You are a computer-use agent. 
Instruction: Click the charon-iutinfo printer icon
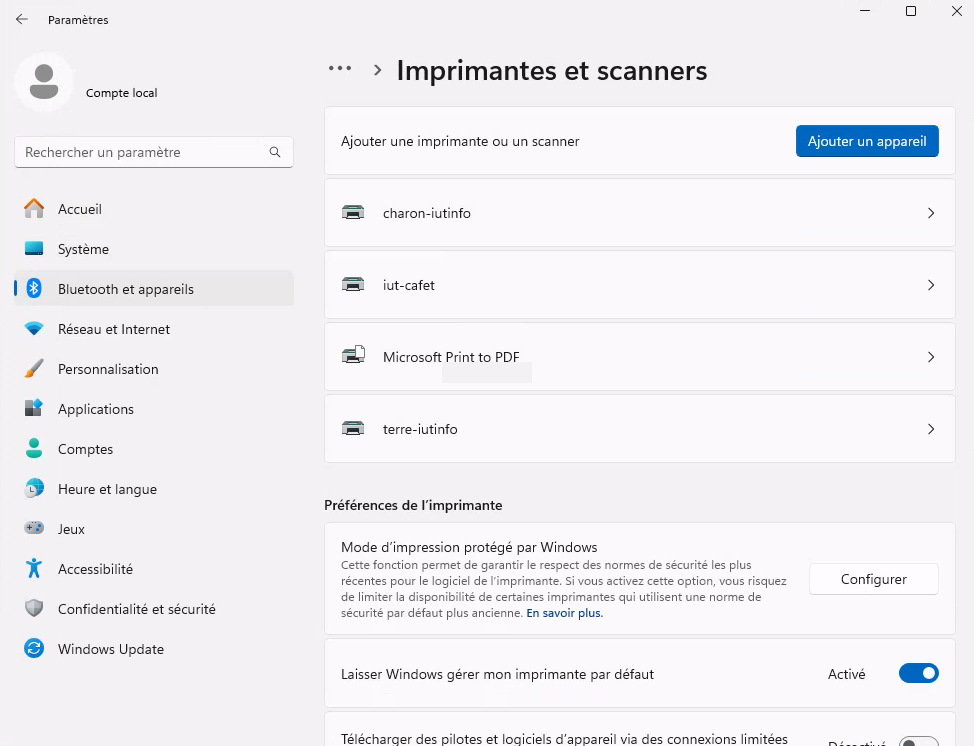coord(353,213)
